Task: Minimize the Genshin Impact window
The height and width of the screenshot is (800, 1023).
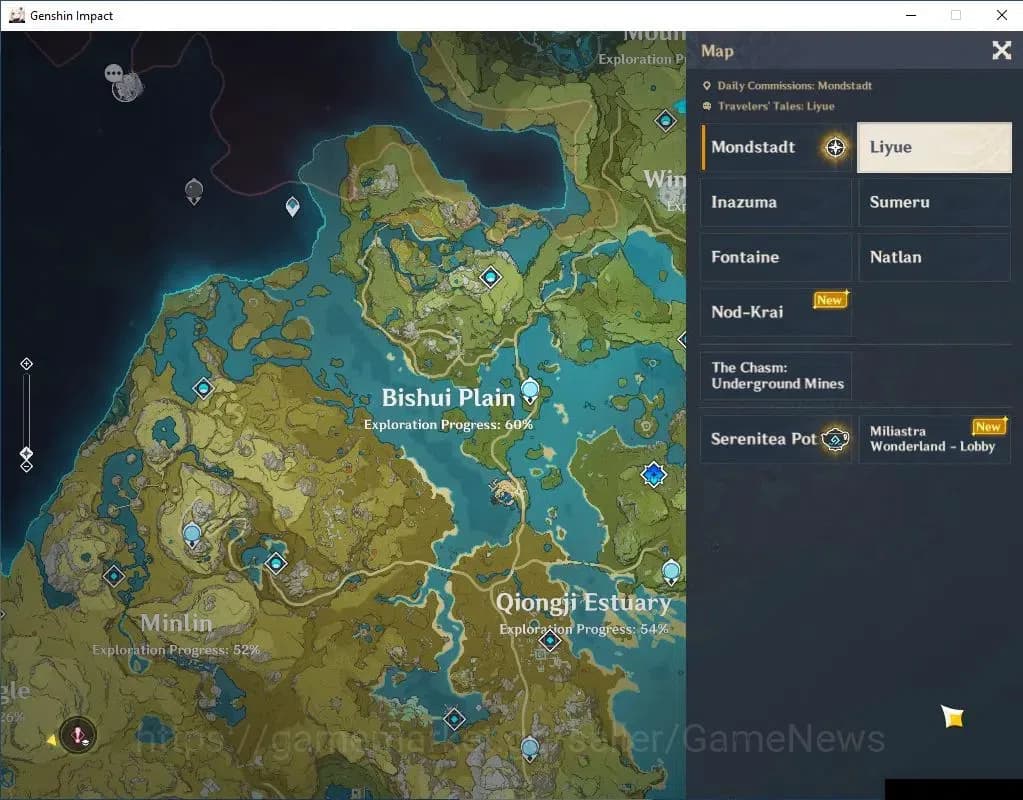Action: [911, 15]
